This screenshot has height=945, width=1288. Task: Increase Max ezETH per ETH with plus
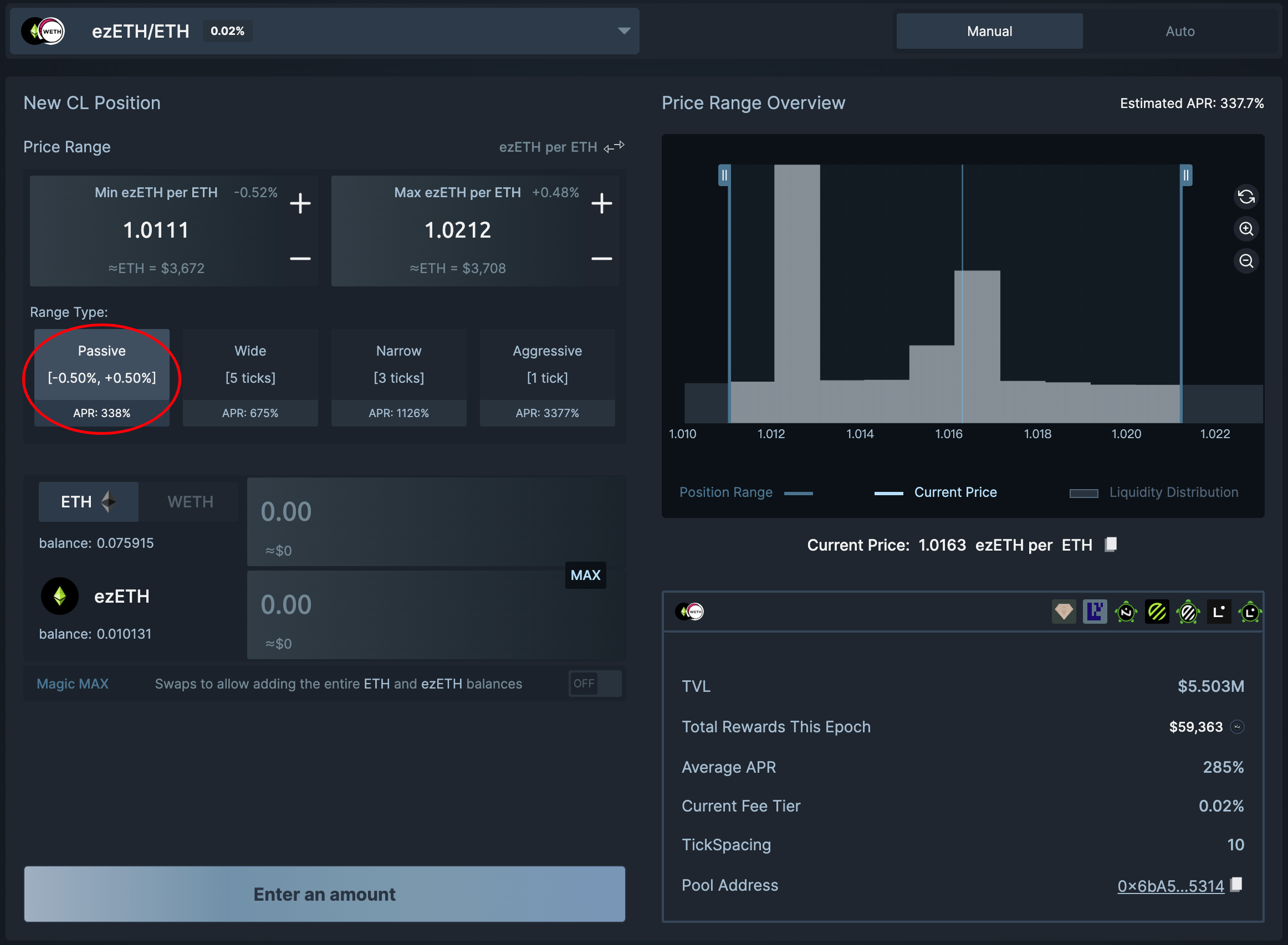[x=601, y=203]
